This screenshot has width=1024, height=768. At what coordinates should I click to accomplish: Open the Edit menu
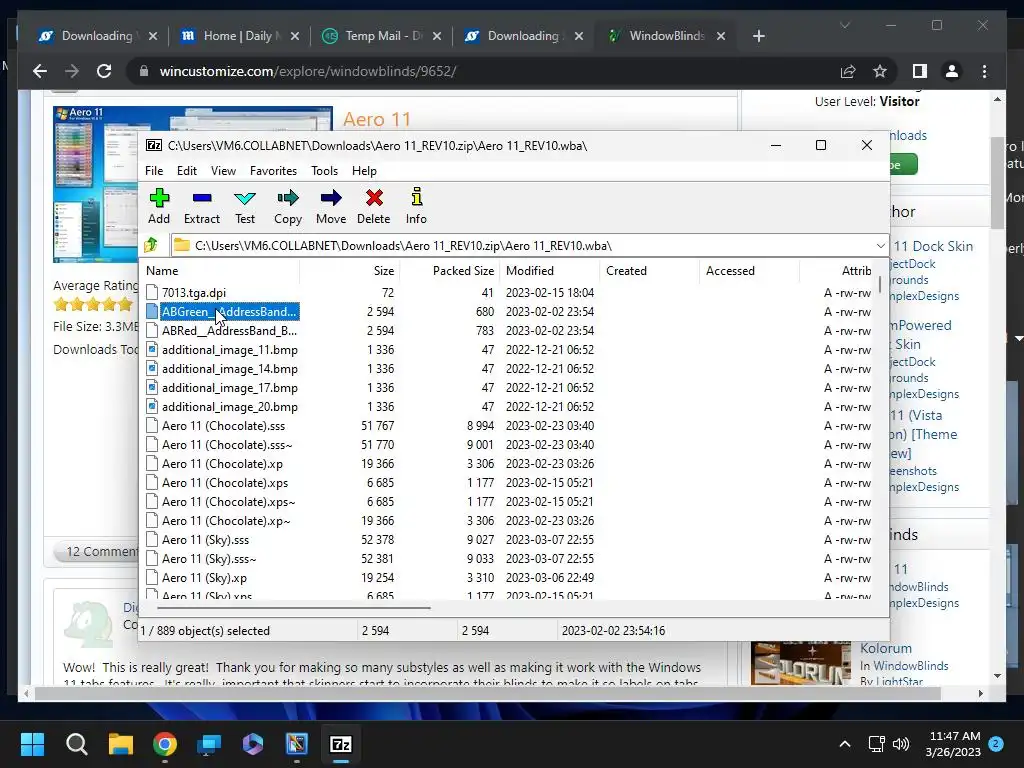pos(187,170)
